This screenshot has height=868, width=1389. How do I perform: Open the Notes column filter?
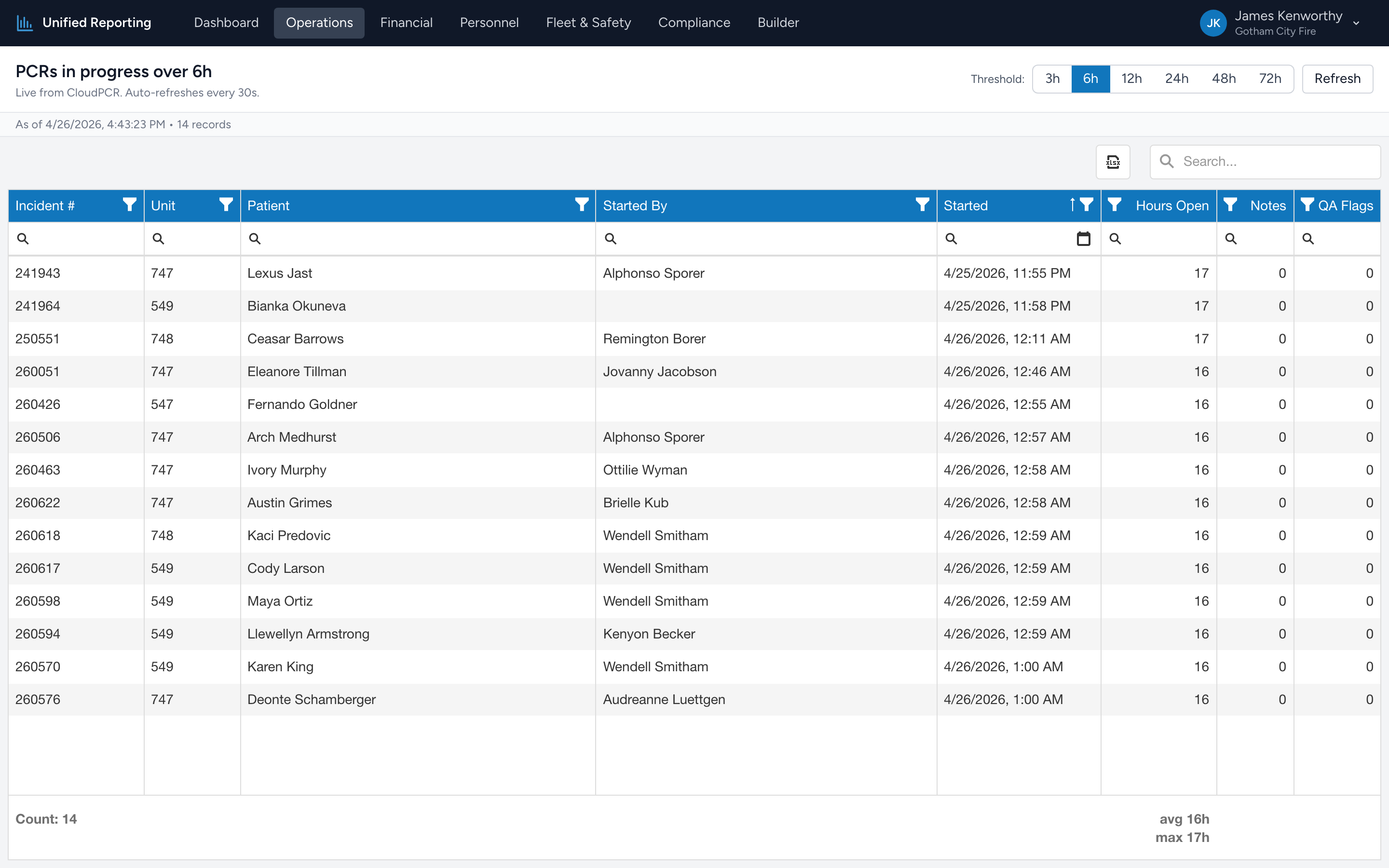pyautogui.click(x=1230, y=205)
